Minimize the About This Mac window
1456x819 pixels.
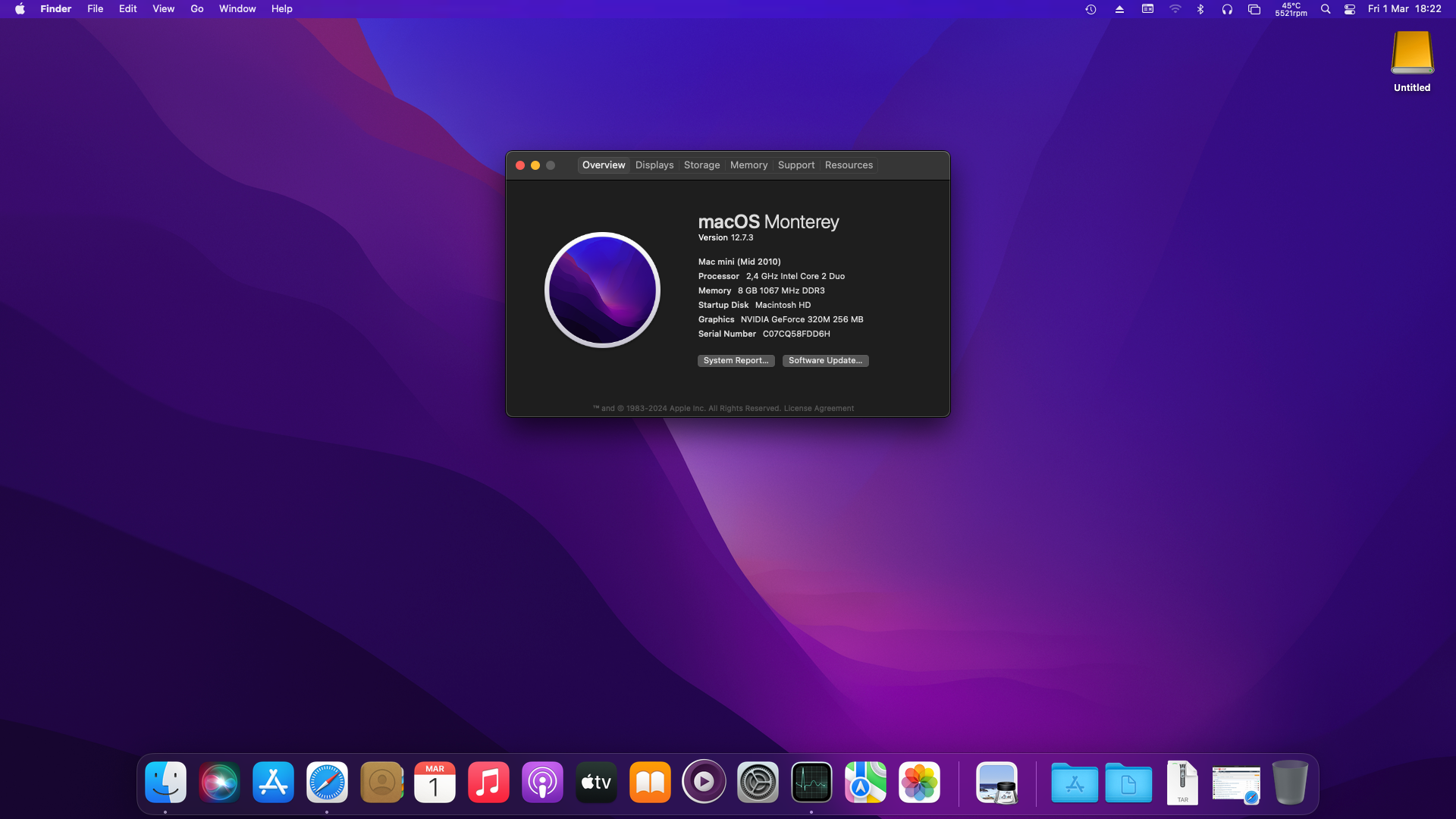(x=535, y=165)
